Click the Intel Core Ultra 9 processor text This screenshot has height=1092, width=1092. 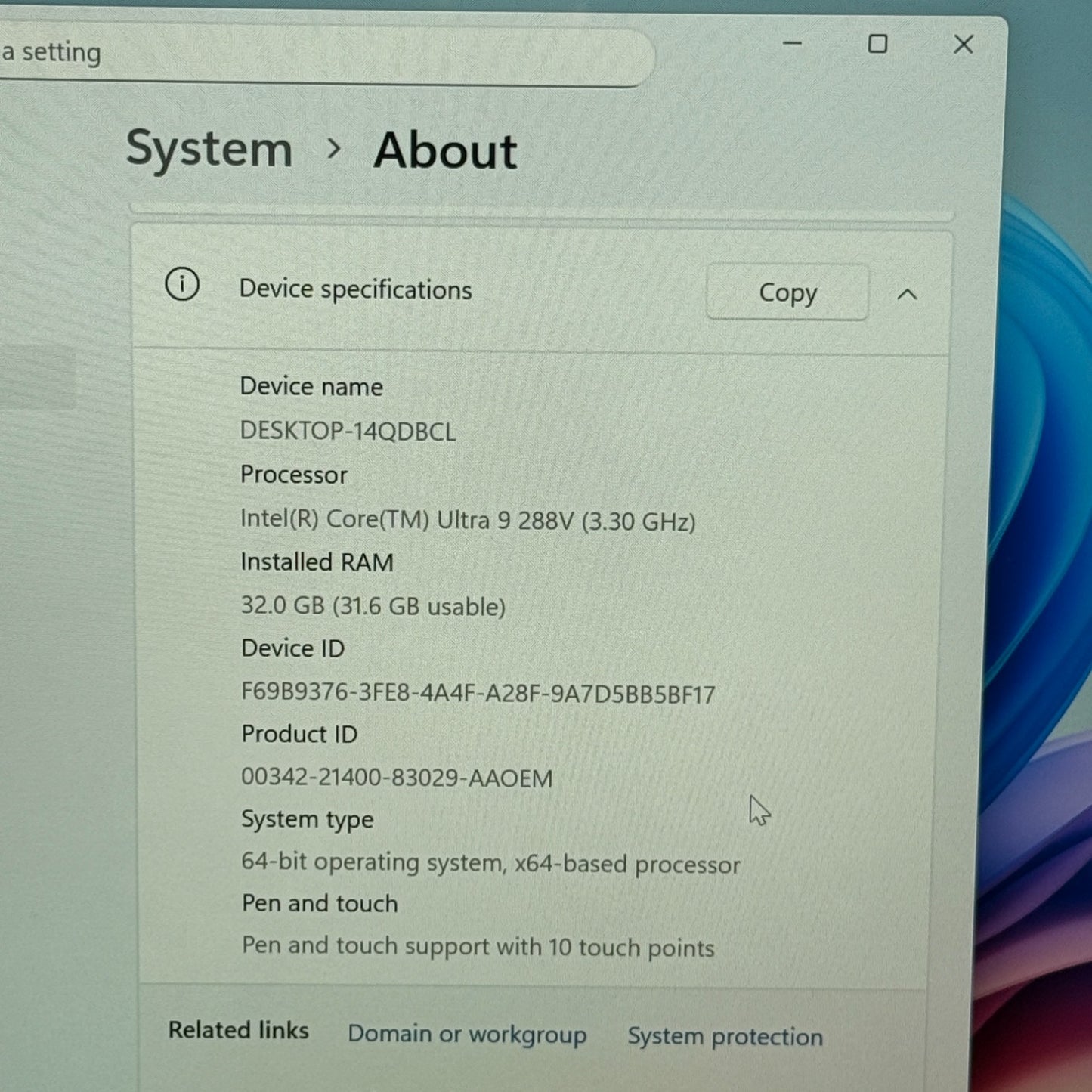pyautogui.click(x=467, y=520)
